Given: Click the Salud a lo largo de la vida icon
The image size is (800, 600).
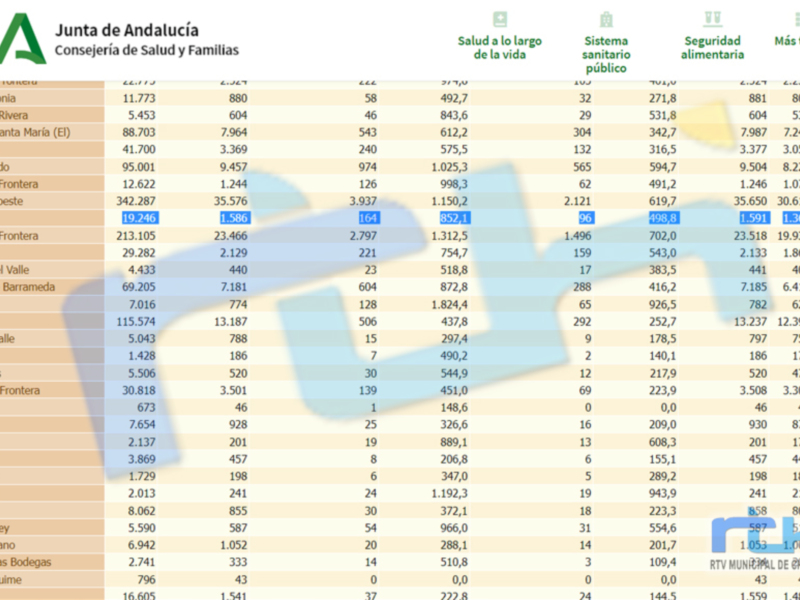Looking at the screenshot, I should (500, 19).
